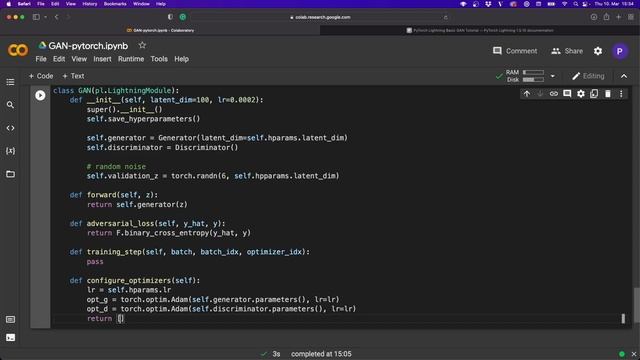Viewport: 640px width, 360px height.
Task: Click 'self.save_hyperparameters()' line
Action: point(143,119)
